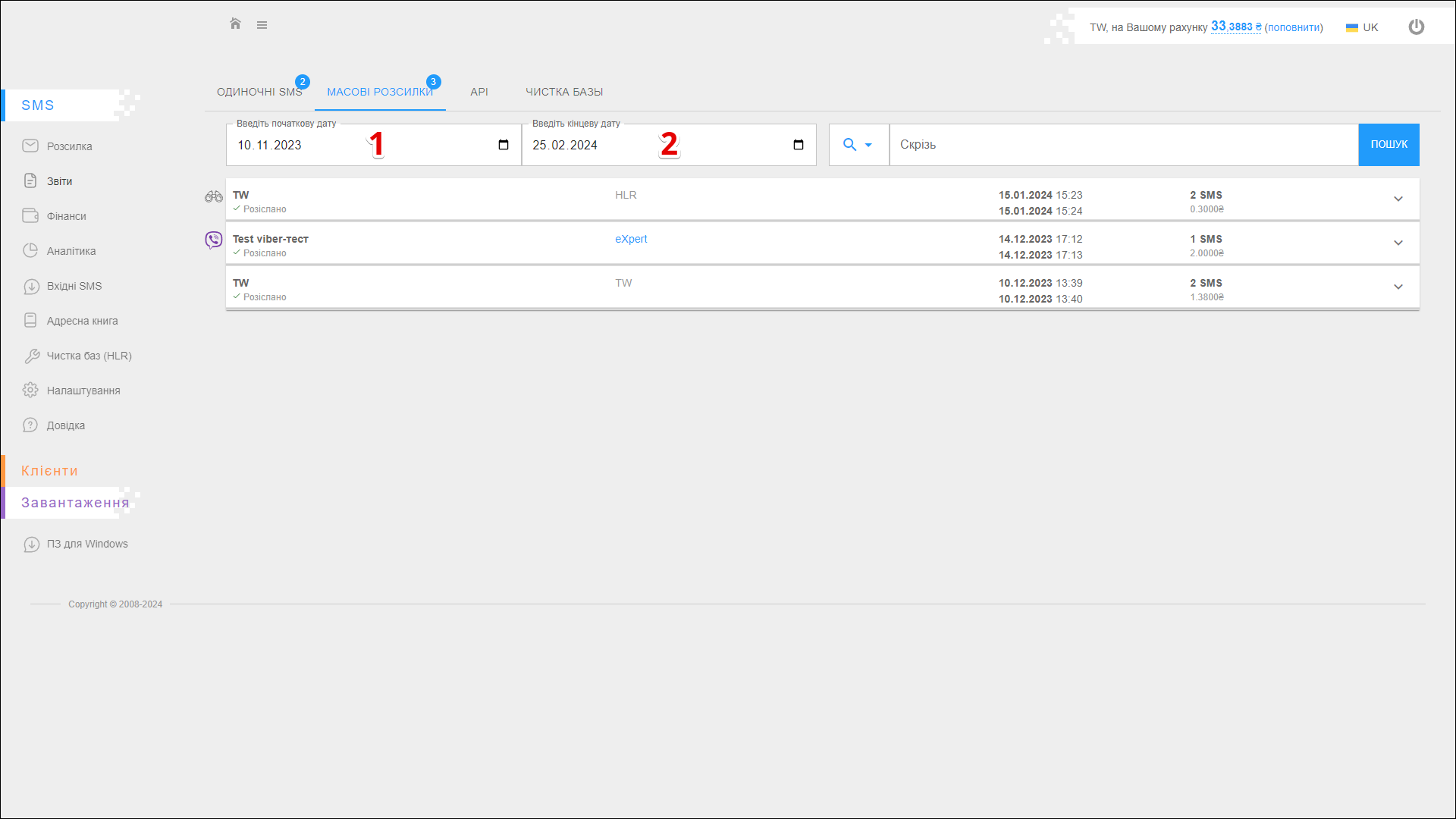Viewport: 1456px width, 819px height.
Task: Expand the 10.12.2023 TW campaign row
Action: coord(1398,287)
